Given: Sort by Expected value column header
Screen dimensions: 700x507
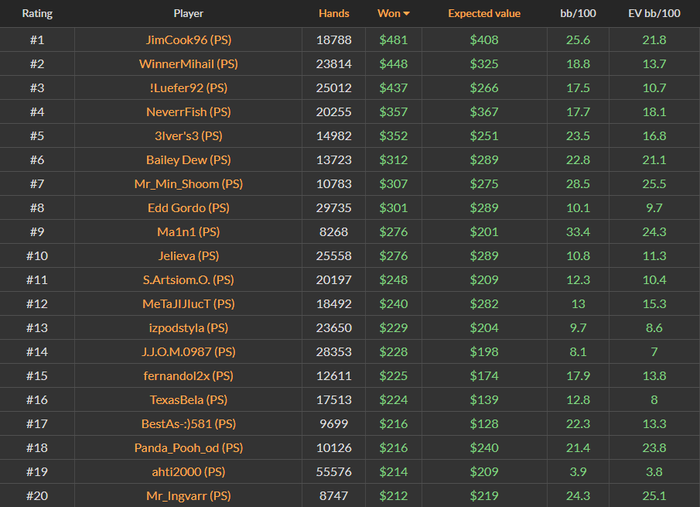Looking at the screenshot, I should pos(484,14).
